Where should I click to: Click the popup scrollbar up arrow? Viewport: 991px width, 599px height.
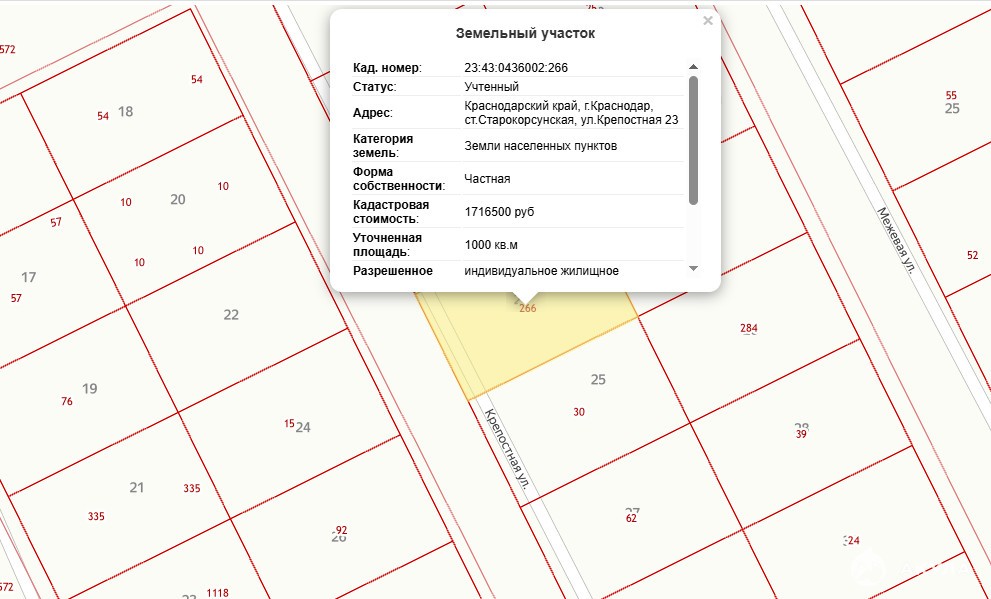(693, 67)
